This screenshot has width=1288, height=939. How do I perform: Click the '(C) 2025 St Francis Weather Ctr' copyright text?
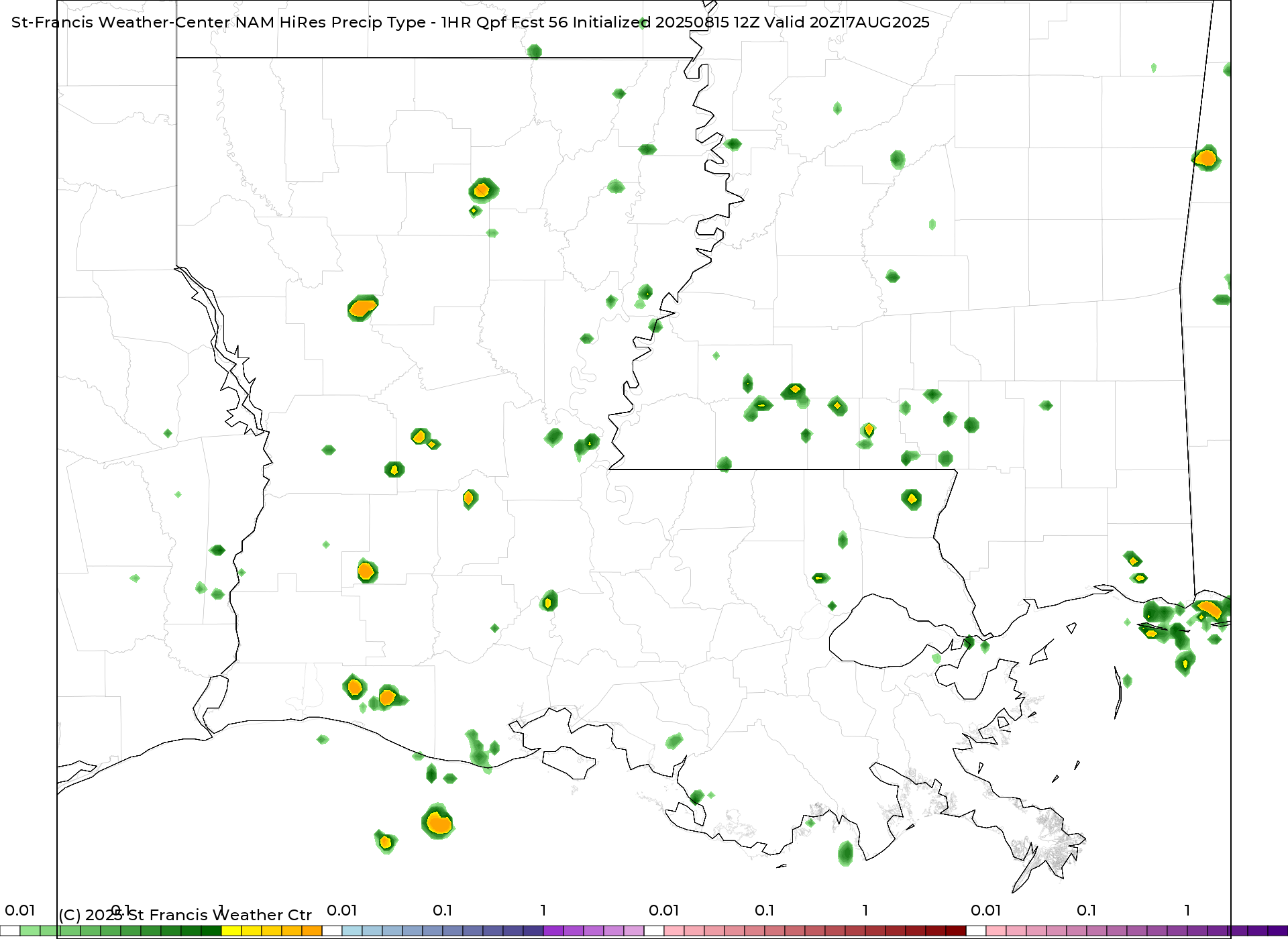coord(185,915)
